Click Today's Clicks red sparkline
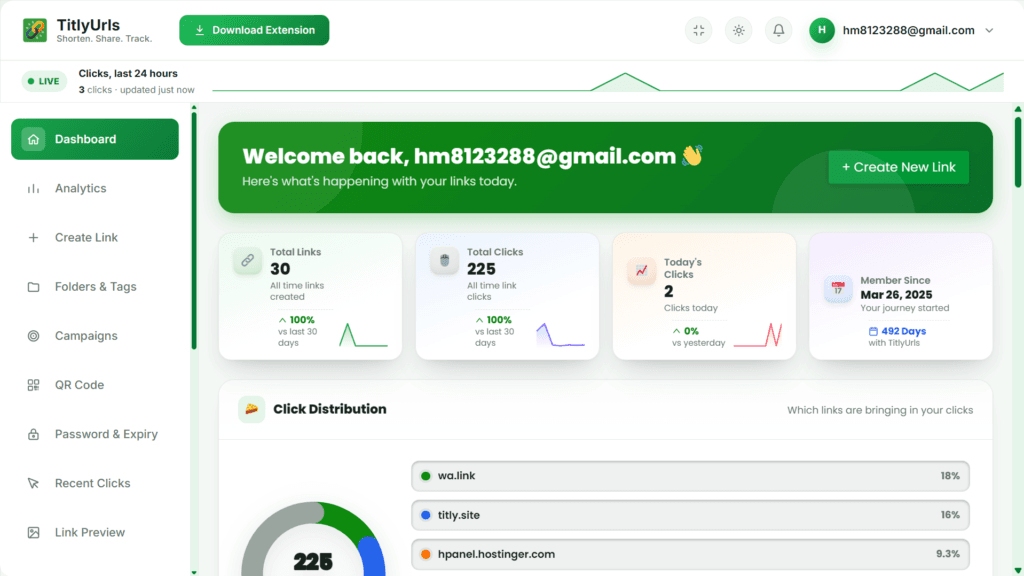 (758, 335)
